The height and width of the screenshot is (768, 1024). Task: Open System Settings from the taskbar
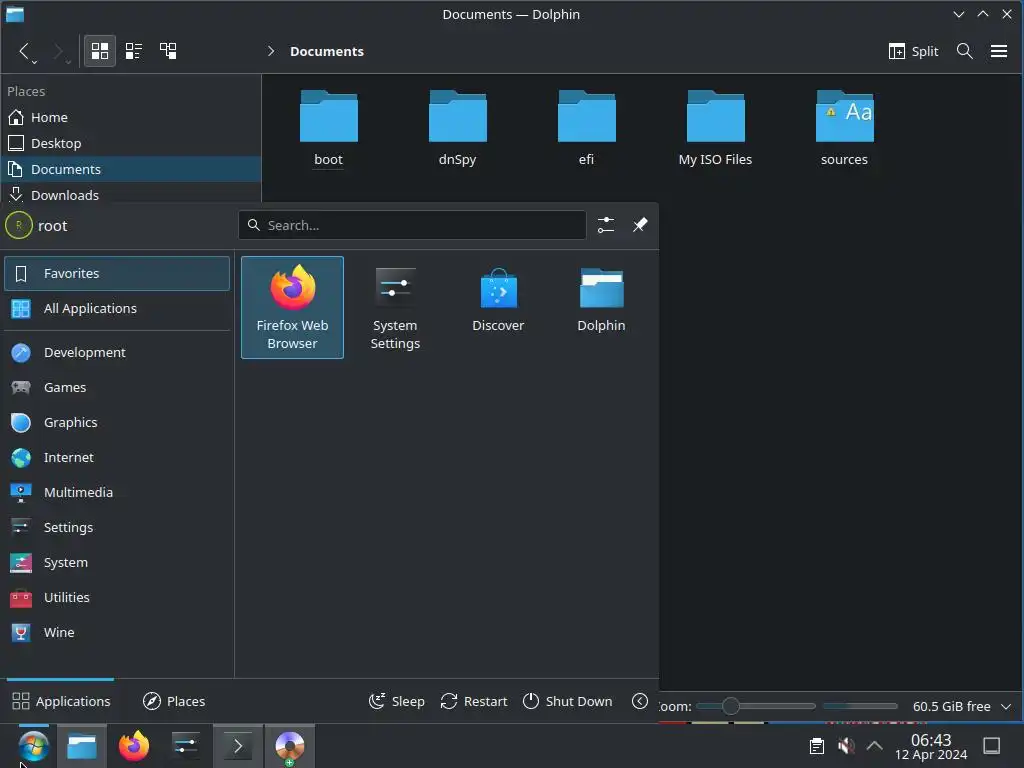(186, 746)
